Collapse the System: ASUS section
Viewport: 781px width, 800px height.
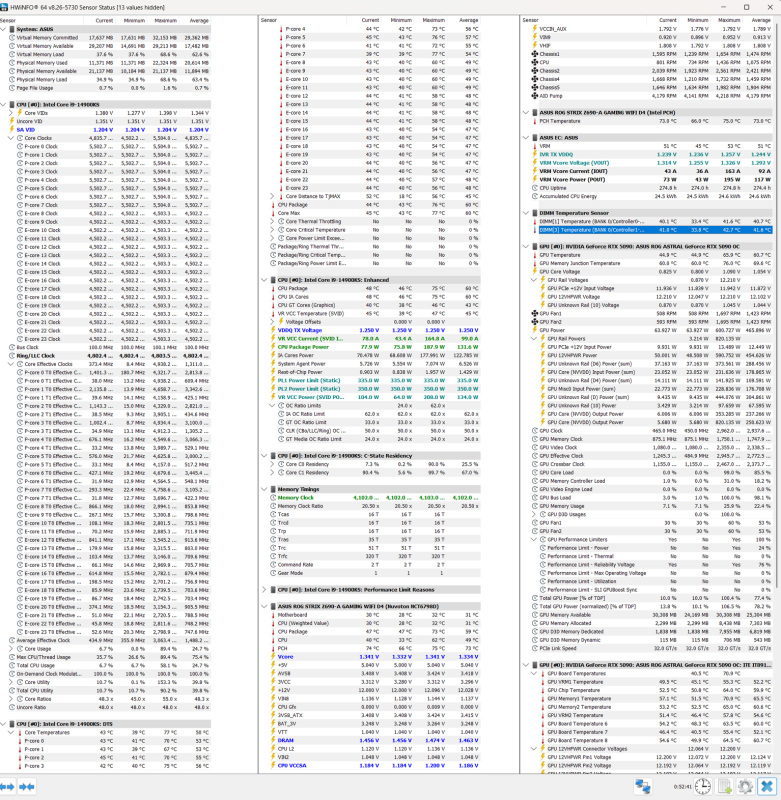click(4, 30)
